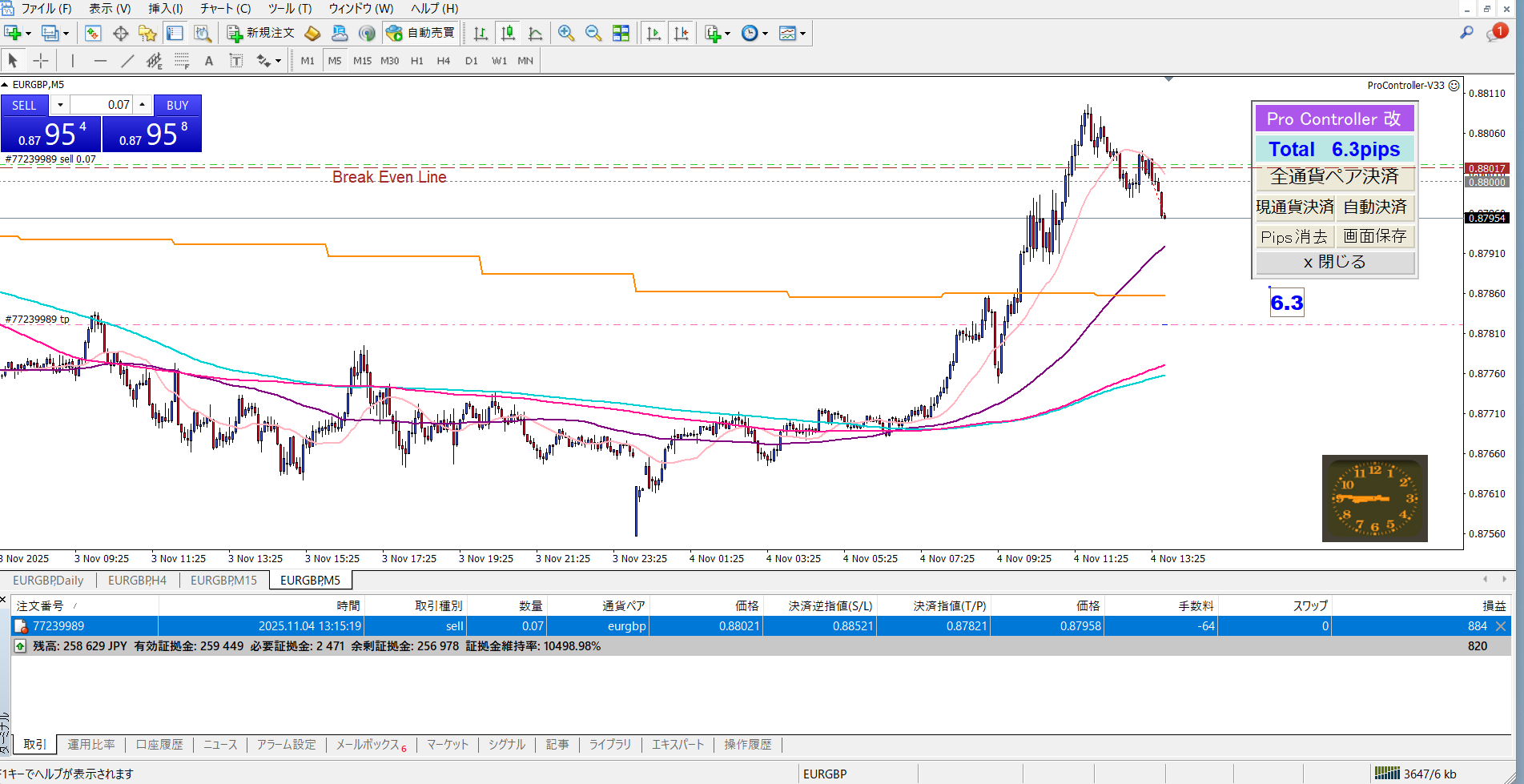The width and height of the screenshot is (1524, 784).
Task: Toggle the 自動売買 auto trading button
Action: 420,33
